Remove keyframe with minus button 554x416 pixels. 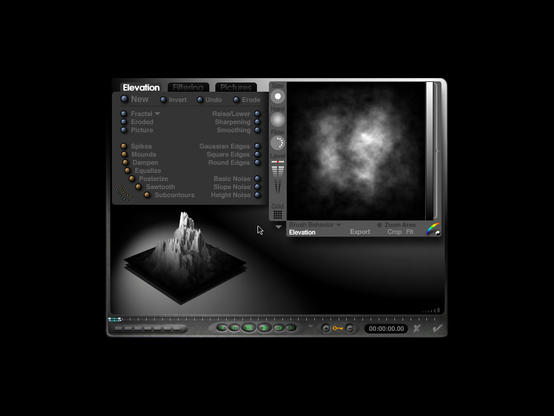349,328
